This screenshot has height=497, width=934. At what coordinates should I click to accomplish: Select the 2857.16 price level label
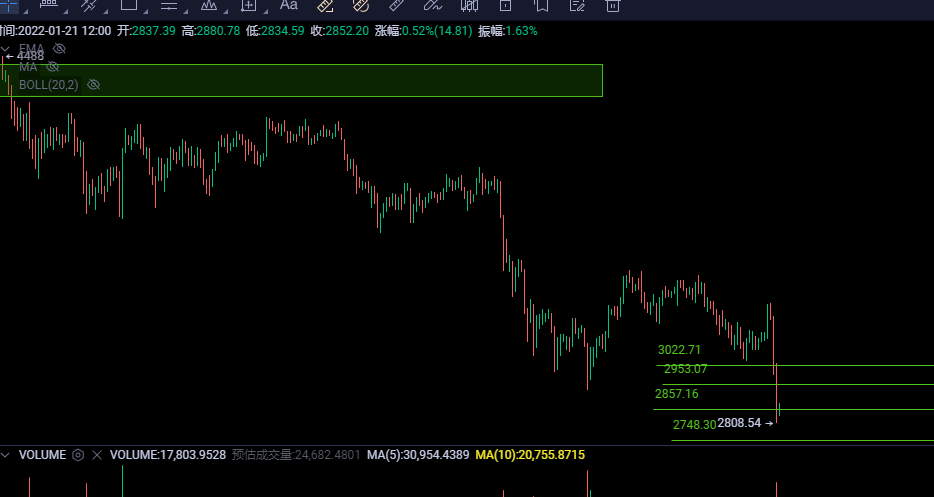point(677,394)
